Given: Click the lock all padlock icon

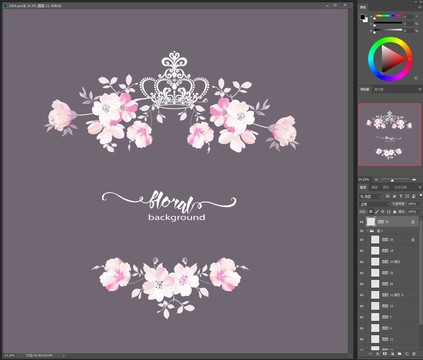Looking at the screenshot, I should (395, 212).
